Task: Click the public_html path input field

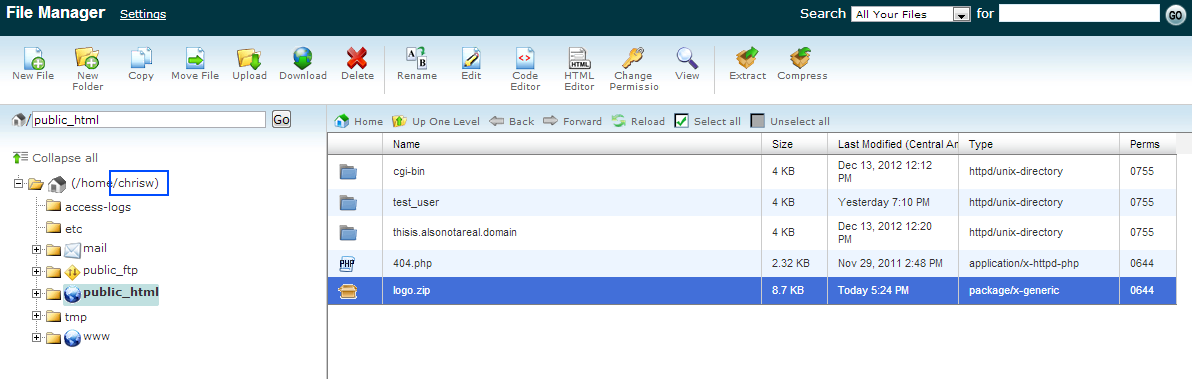Action: pos(149,119)
